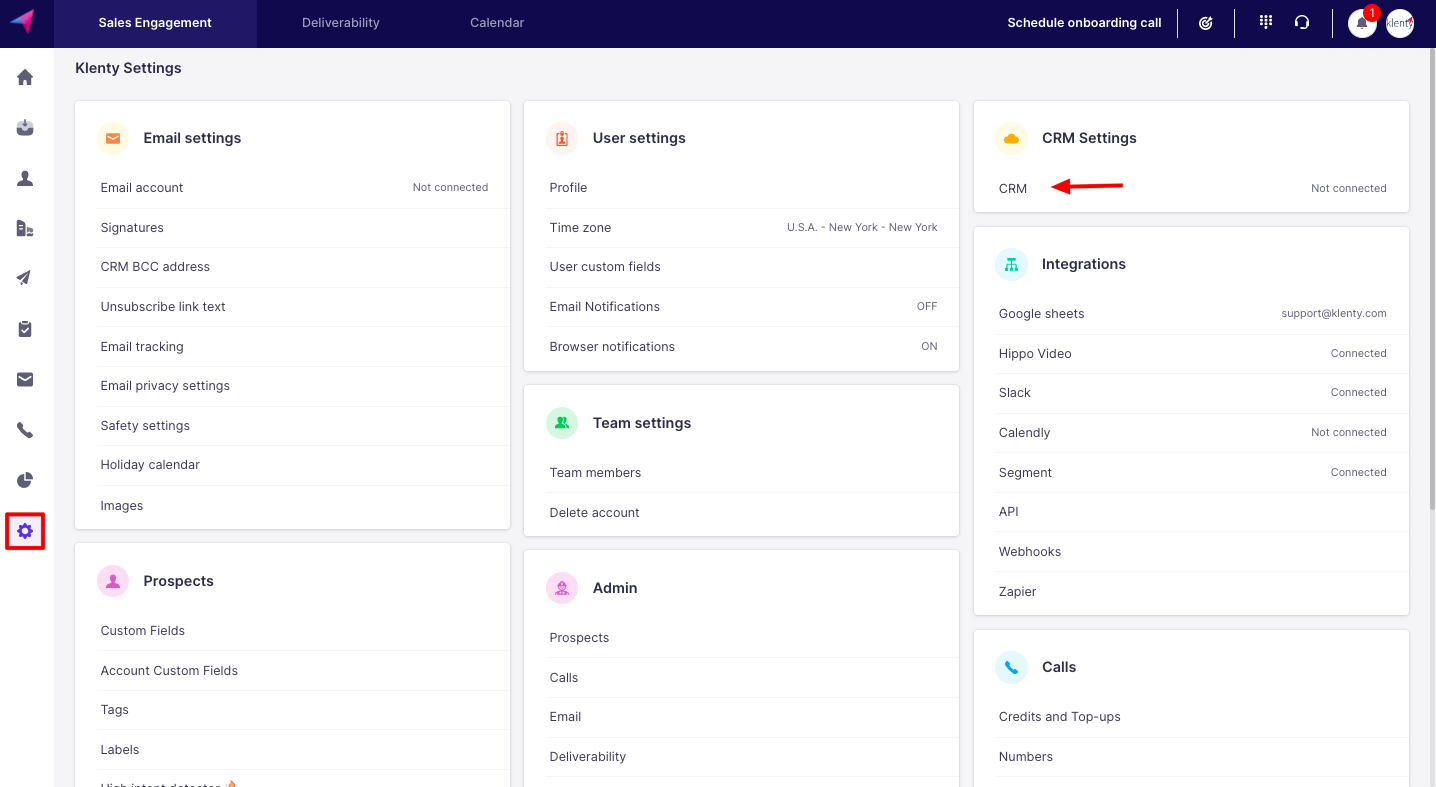Screen dimensions: 1436x787
Task: Open the Klenty profile avatar
Action: (x=1400, y=23)
